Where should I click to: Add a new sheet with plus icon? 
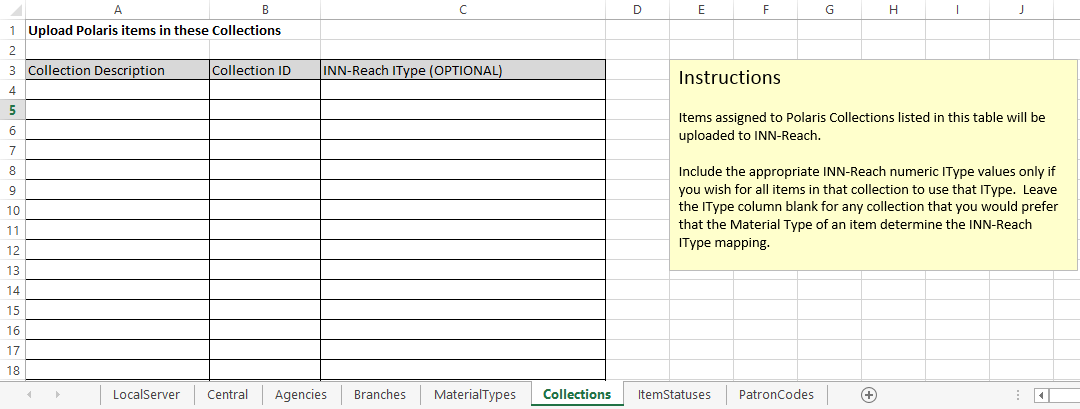coord(869,395)
